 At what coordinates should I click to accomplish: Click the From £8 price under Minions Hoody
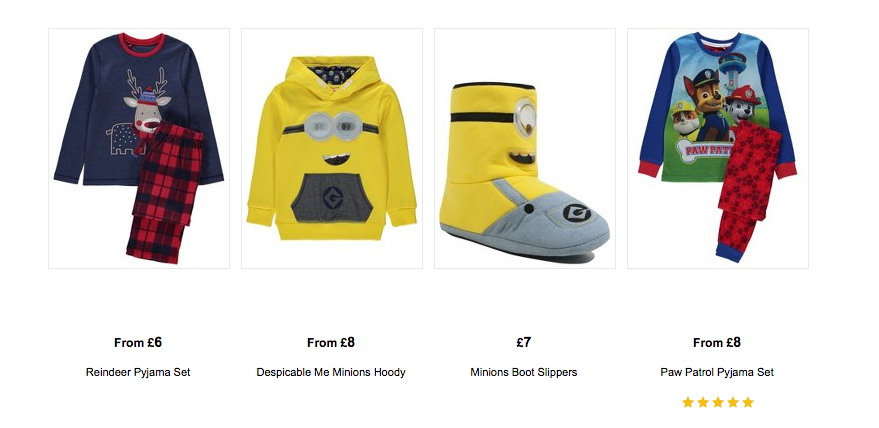coord(331,342)
